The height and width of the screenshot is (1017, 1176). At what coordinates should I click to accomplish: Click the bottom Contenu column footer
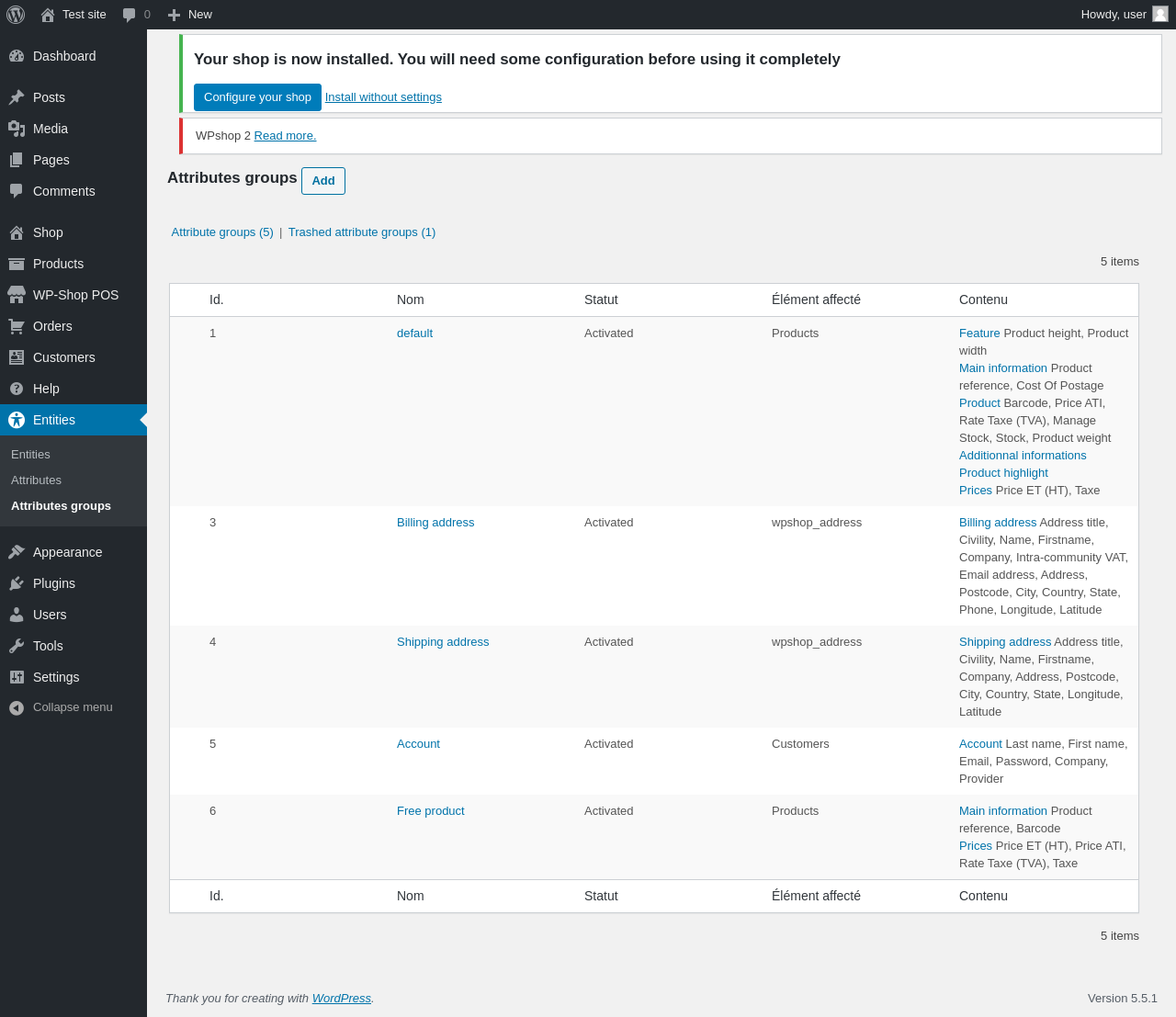pos(983,896)
